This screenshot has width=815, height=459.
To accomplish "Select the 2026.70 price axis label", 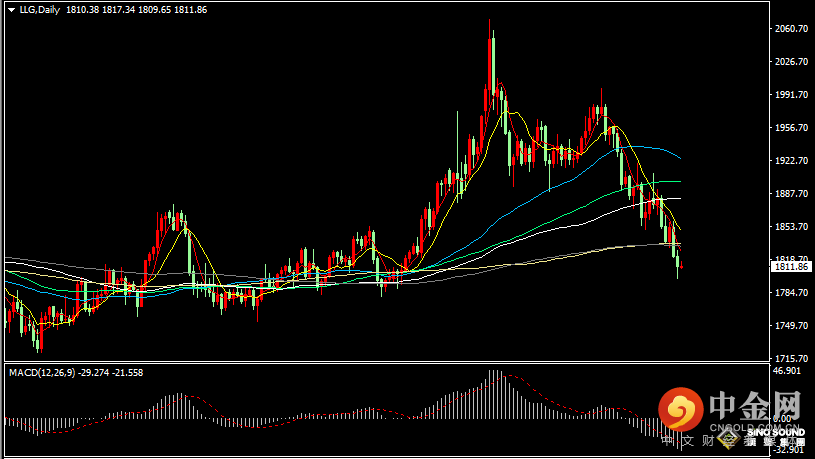I will (x=791, y=62).
